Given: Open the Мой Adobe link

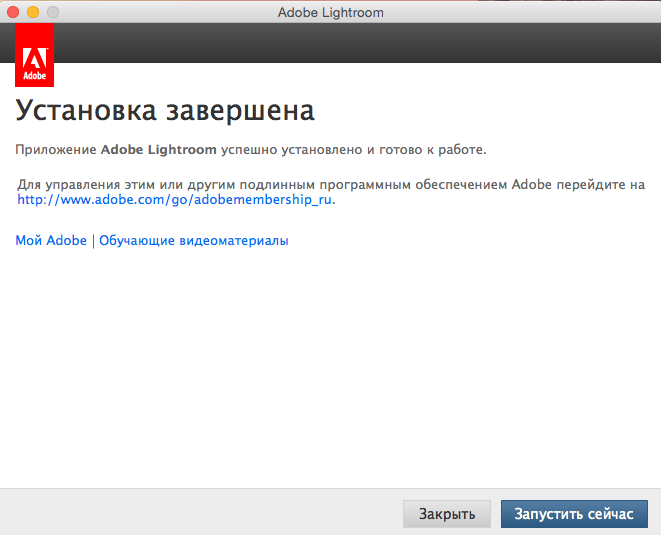Looking at the screenshot, I should pyautogui.click(x=51, y=240).
